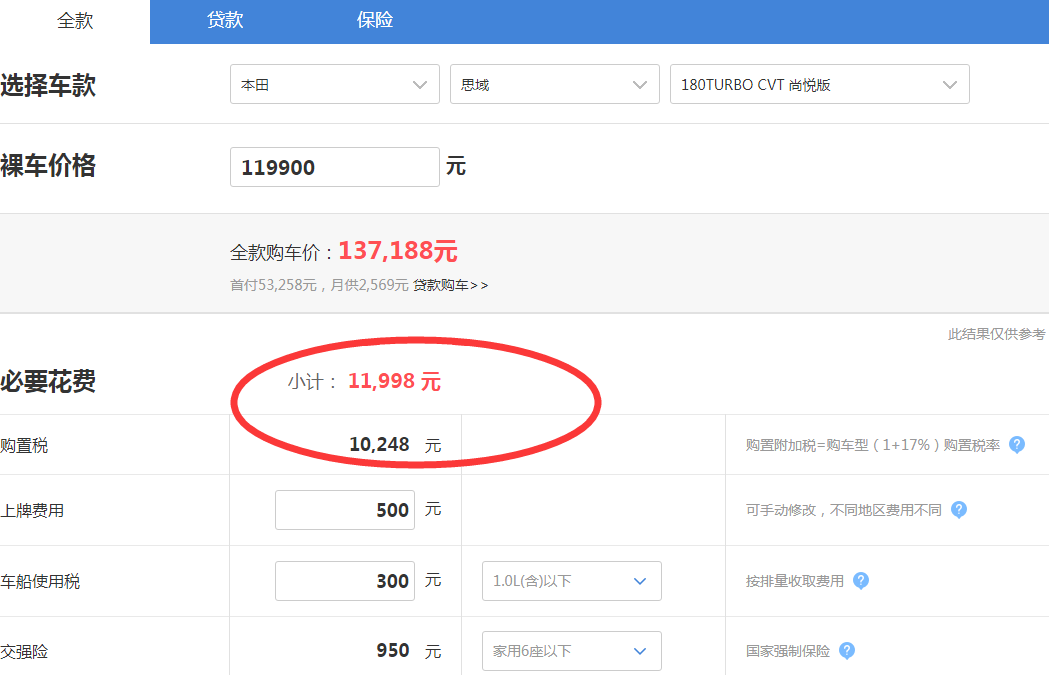Click the 裸车价格 input showing 119900
1049x675 pixels.
pos(335,167)
